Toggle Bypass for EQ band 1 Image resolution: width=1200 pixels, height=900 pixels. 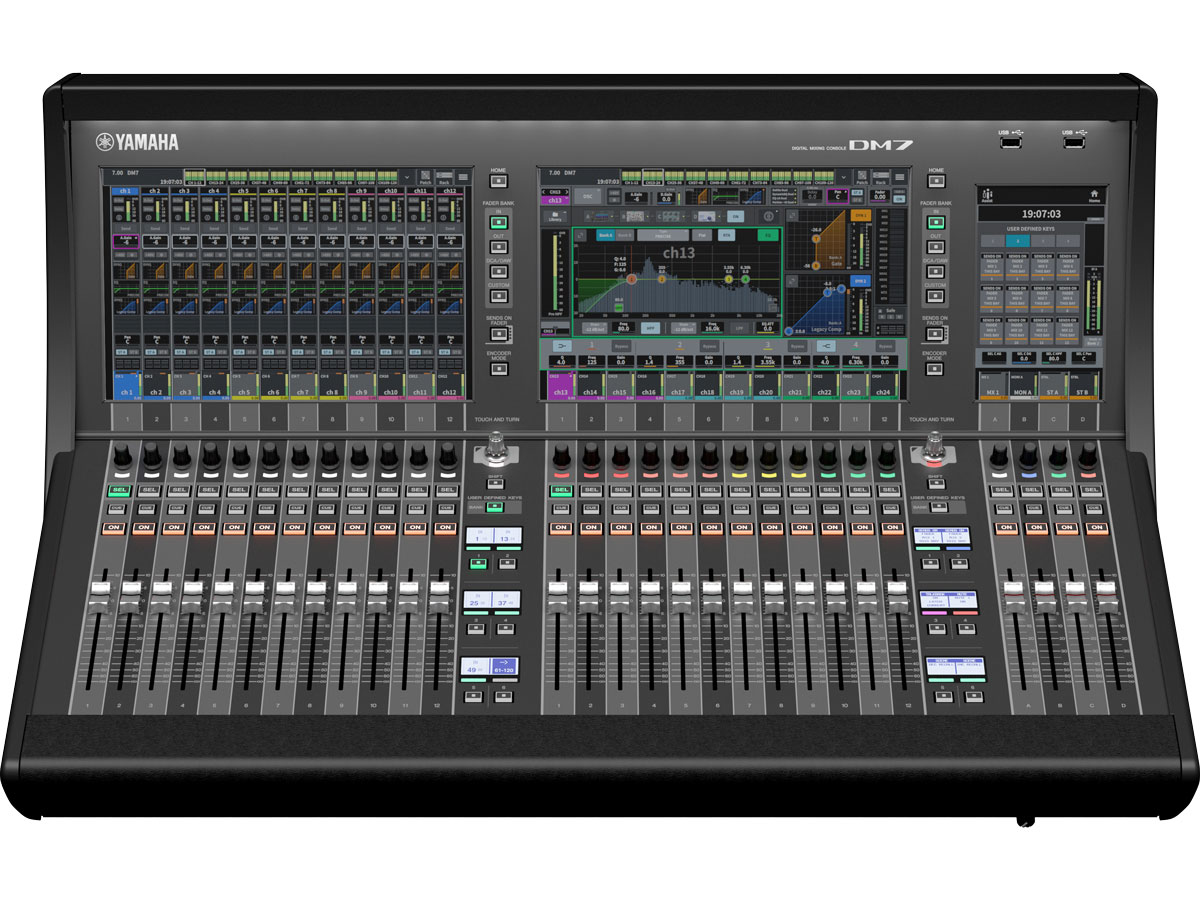(x=621, y=346)
